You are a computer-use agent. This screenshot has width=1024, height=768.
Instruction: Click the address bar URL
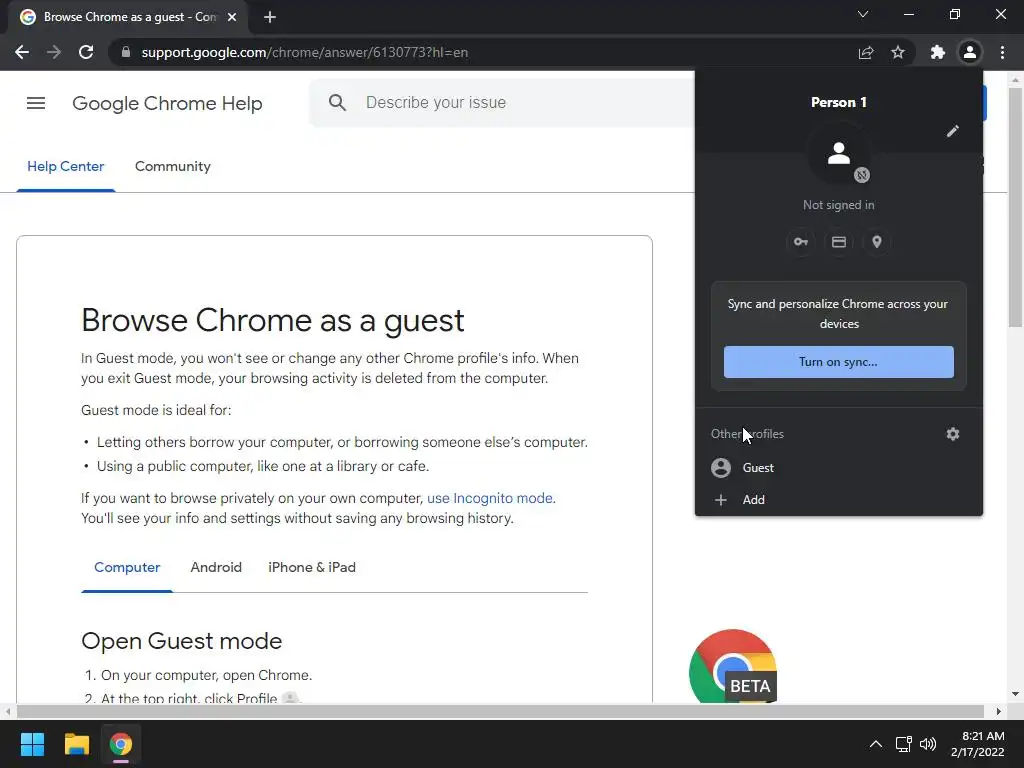click(x=304, y=52)
